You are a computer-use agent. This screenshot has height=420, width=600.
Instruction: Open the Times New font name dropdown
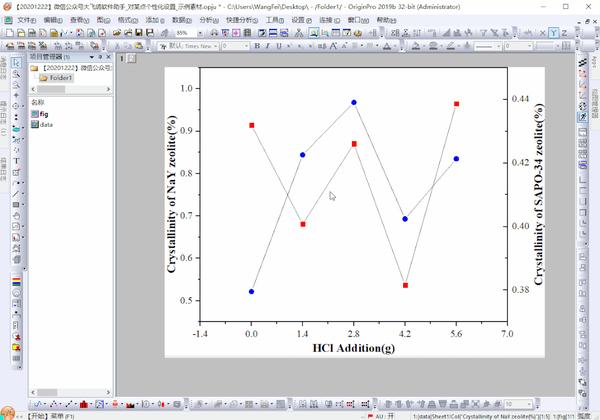pos(215,46)
